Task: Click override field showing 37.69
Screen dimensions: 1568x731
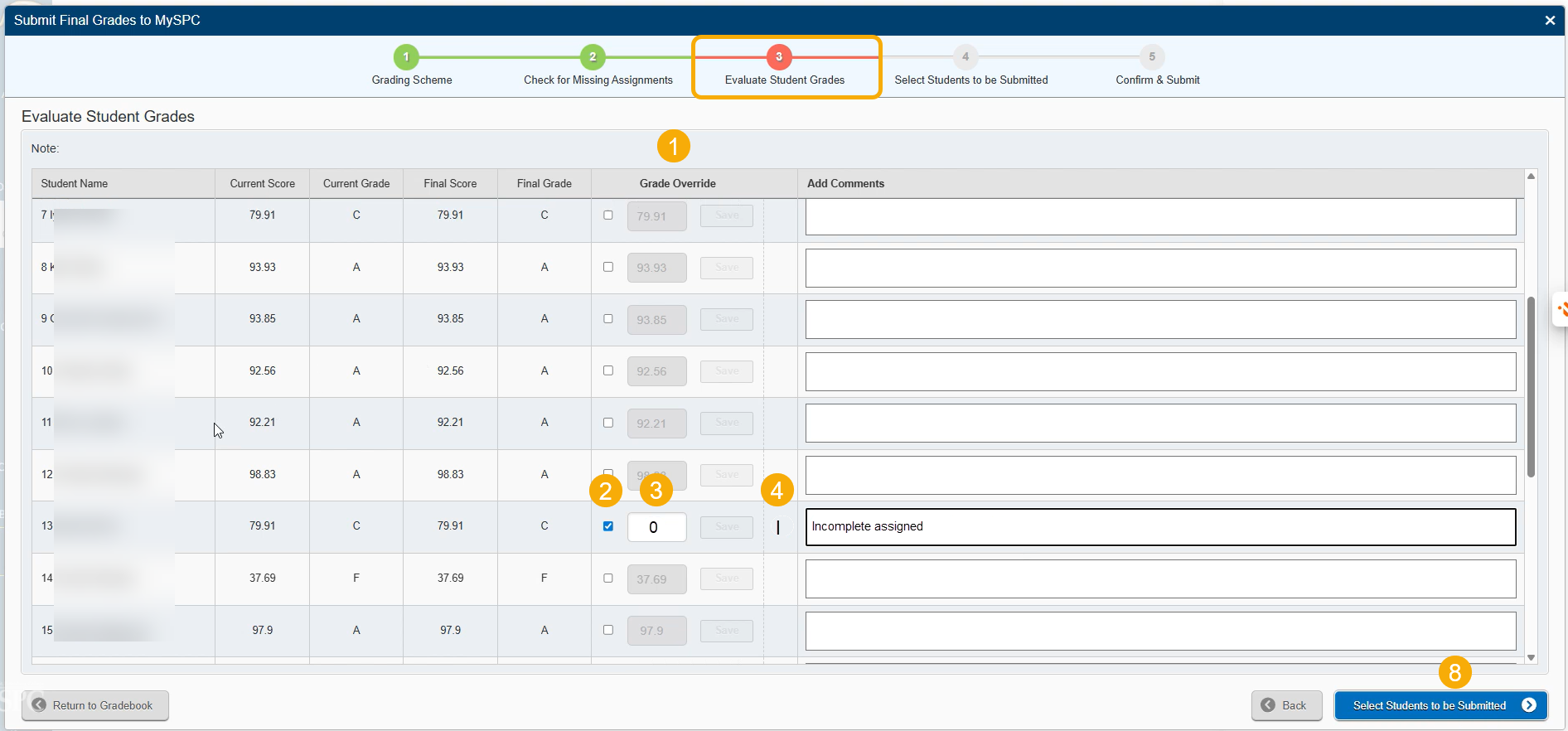Action: pos(657,579)
